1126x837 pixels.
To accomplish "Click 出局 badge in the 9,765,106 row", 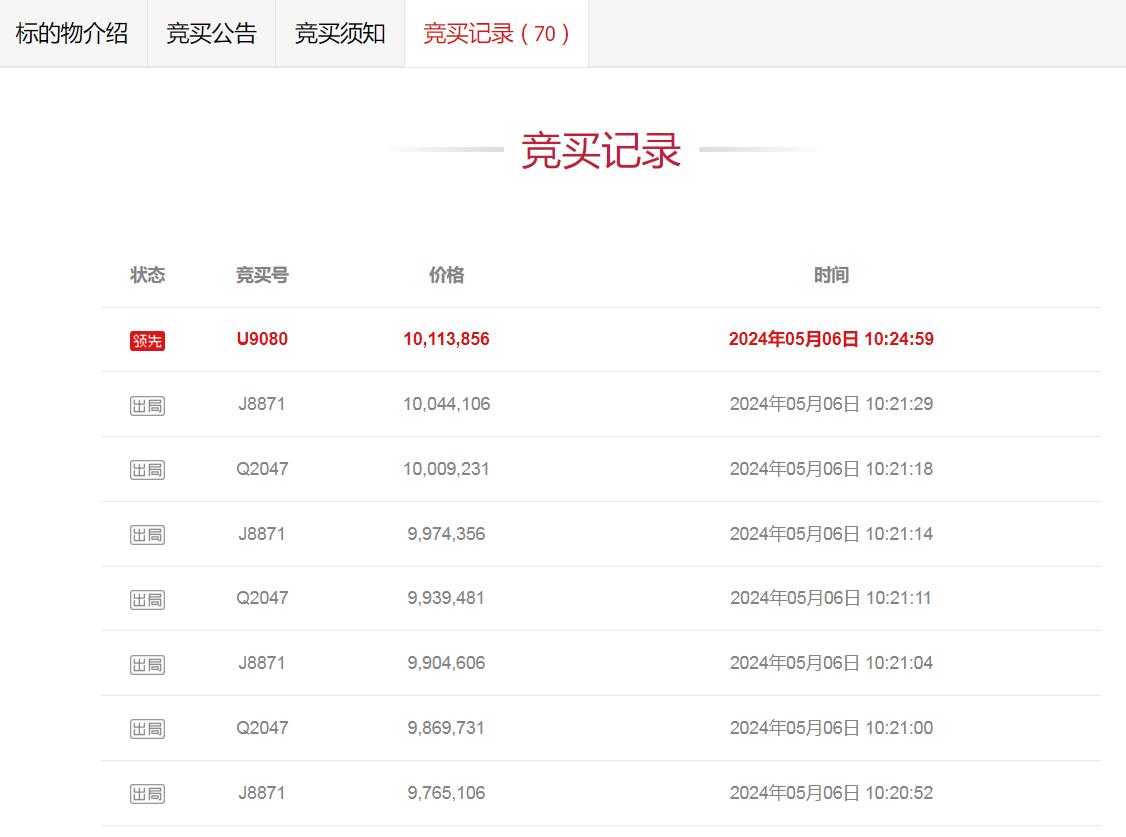I will pos(147,794).
